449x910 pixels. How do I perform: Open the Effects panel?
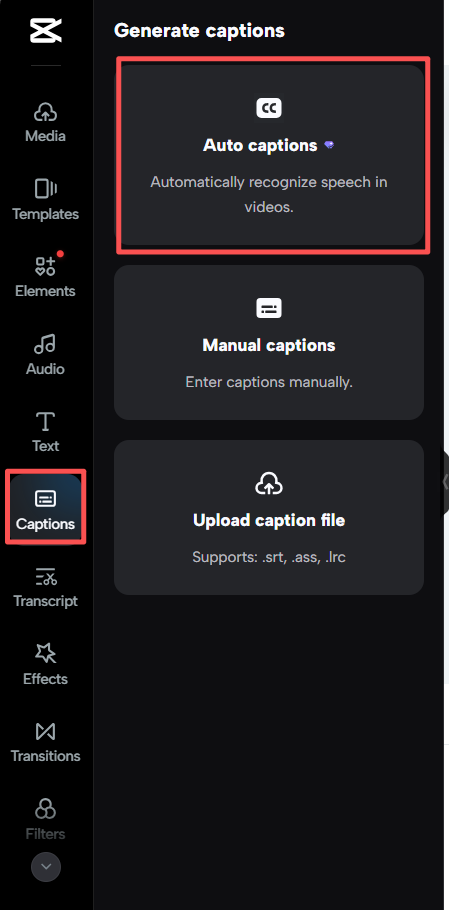pos(45,664)
